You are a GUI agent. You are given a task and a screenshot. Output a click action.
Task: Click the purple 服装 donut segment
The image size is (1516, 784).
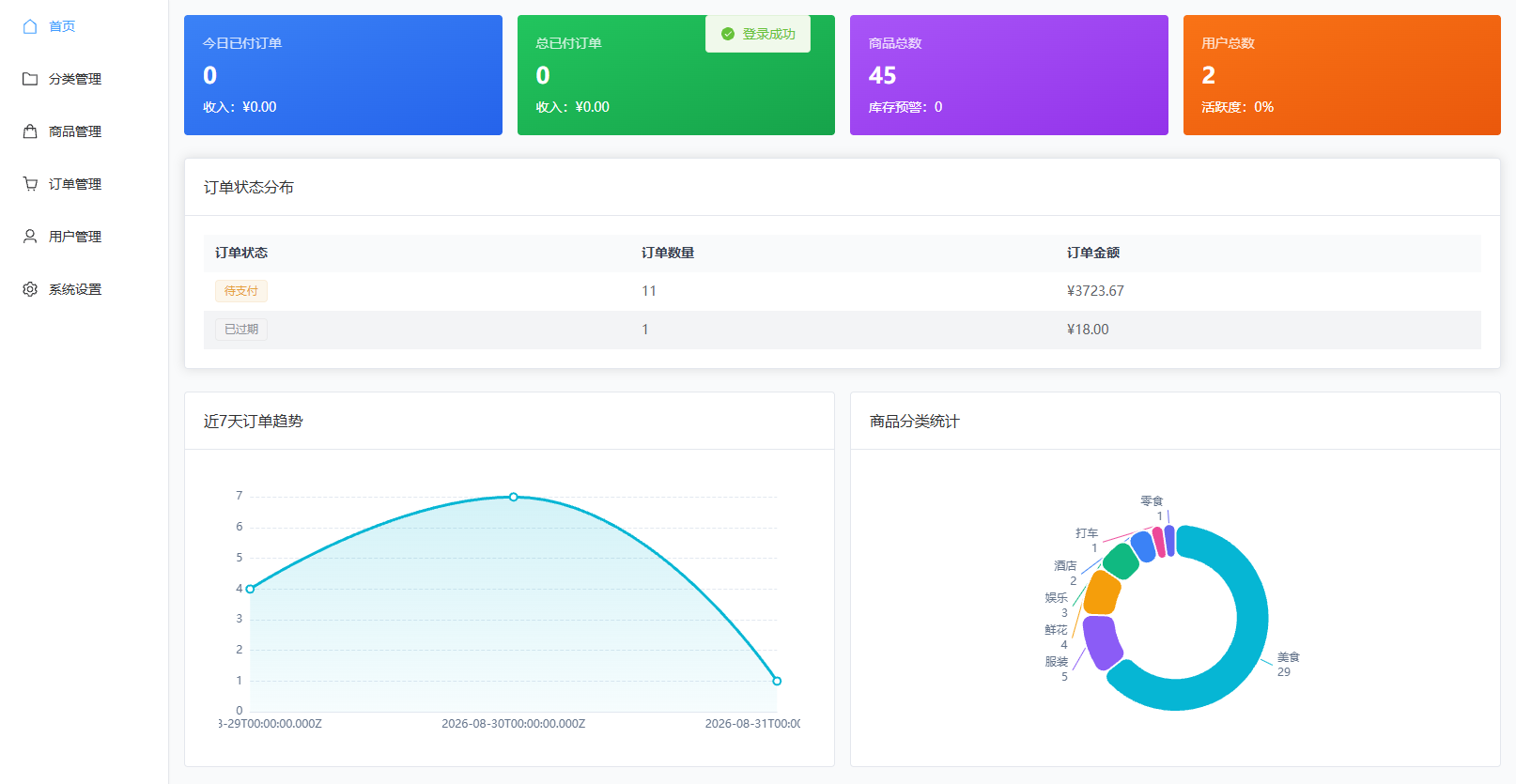tap(1102, 641)
